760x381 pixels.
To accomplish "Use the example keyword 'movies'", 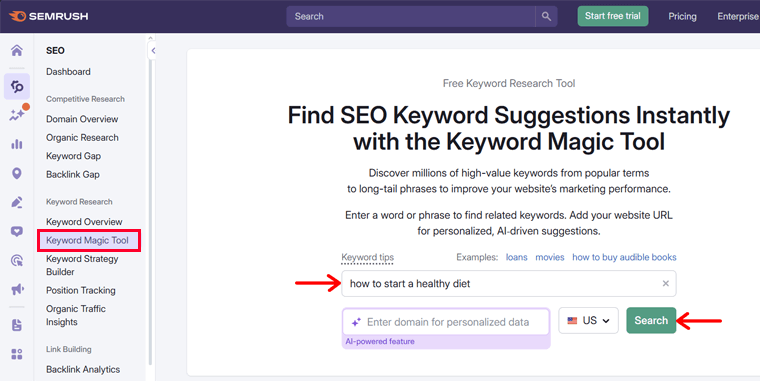I will [x=550, y=257].
